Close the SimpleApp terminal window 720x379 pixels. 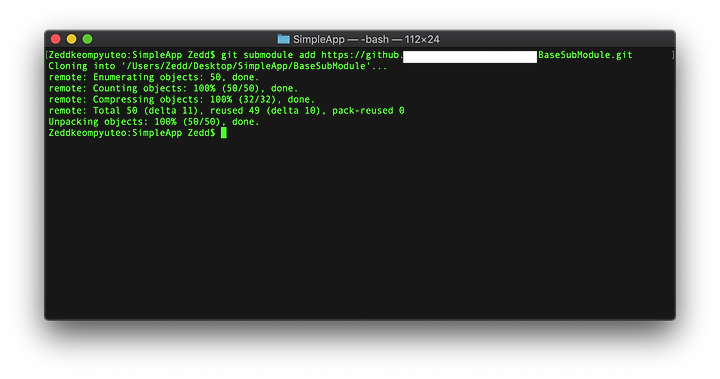coord(56,39)
